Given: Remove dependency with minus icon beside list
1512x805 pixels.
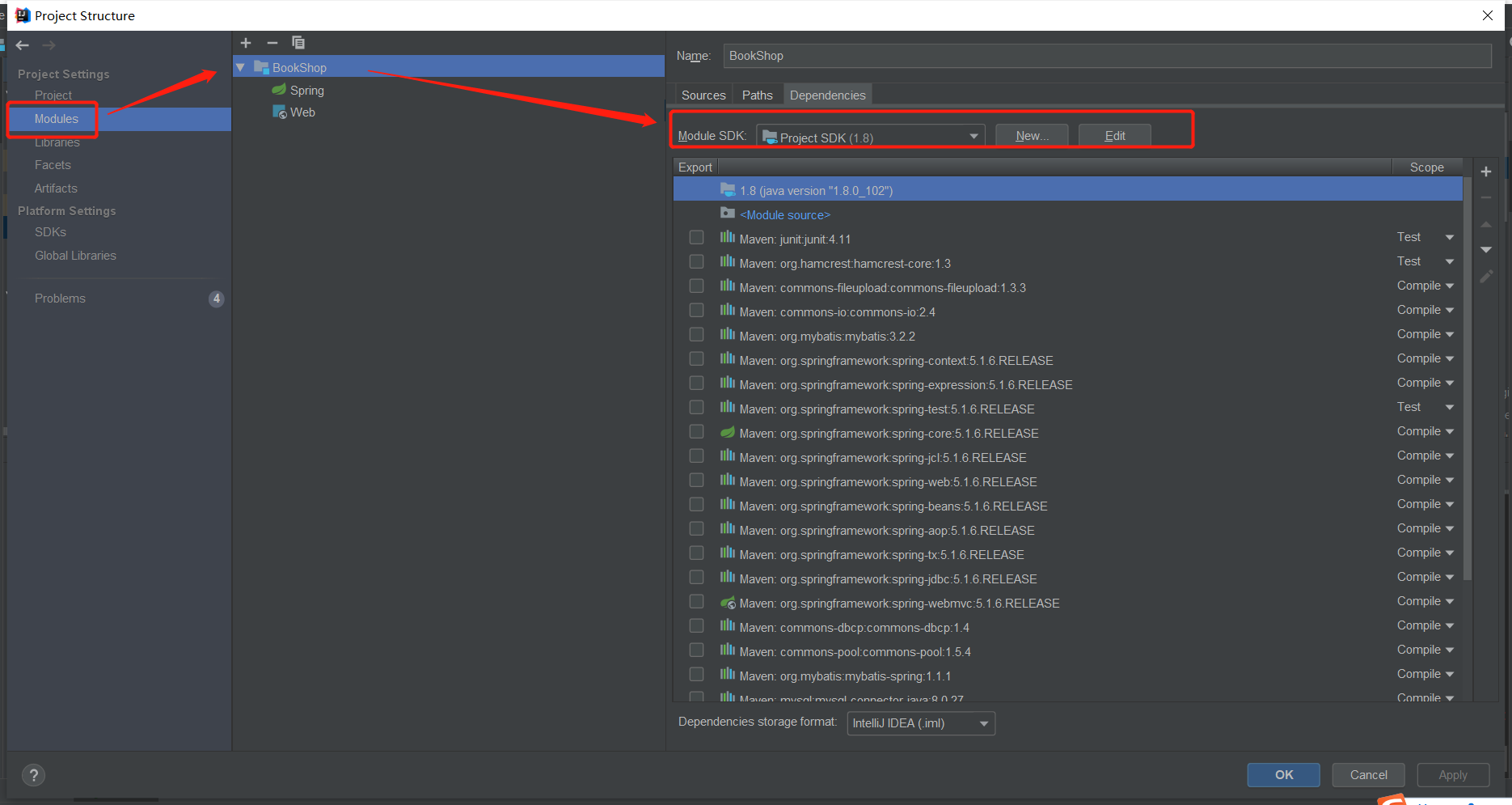Looking at the screenshot, I should 1486,197.
